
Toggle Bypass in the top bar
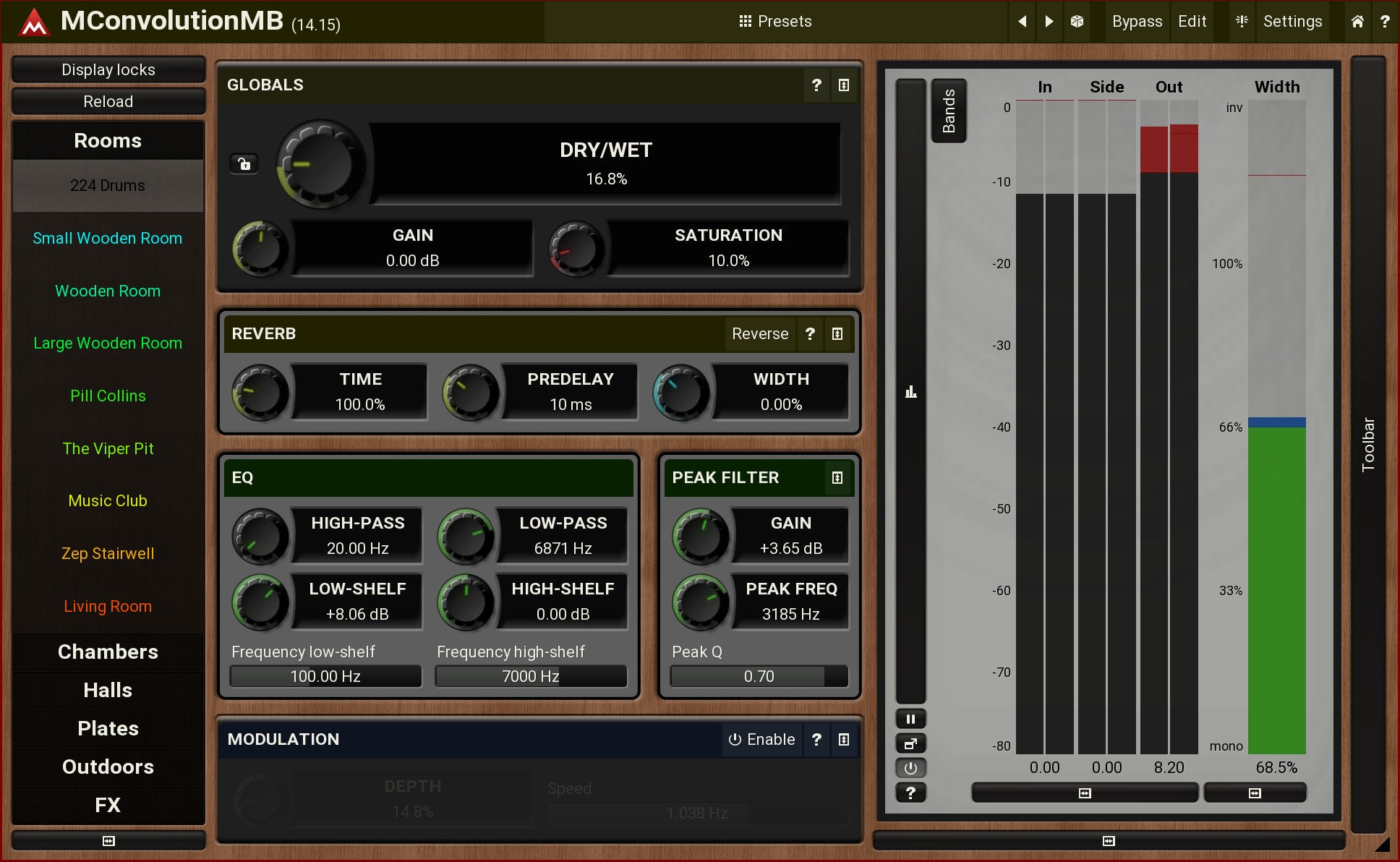coord(1137,21)
